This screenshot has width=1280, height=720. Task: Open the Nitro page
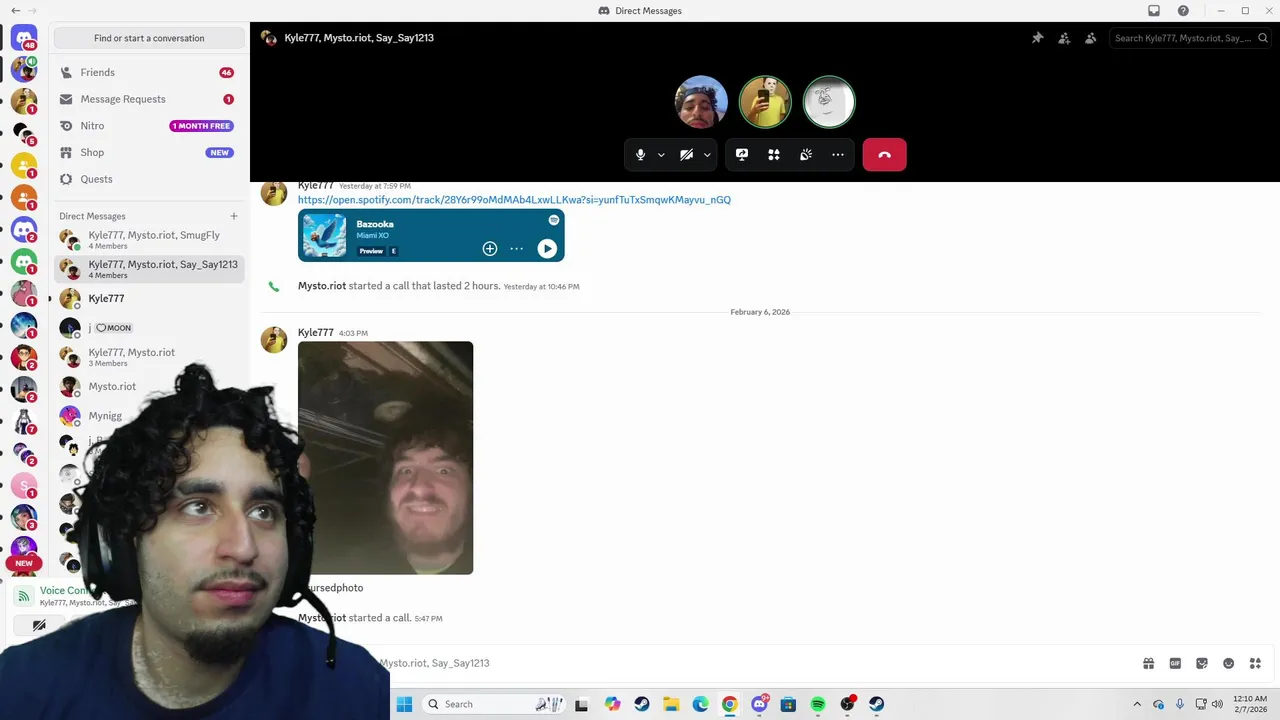tap(149, 126)
